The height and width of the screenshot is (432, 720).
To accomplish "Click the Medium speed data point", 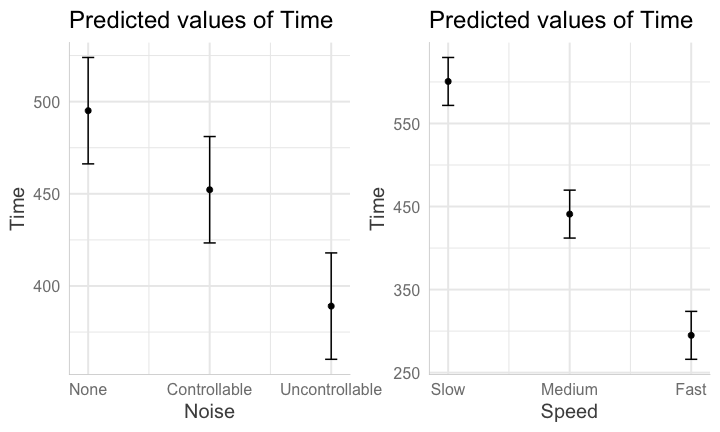I will (569, 214).
